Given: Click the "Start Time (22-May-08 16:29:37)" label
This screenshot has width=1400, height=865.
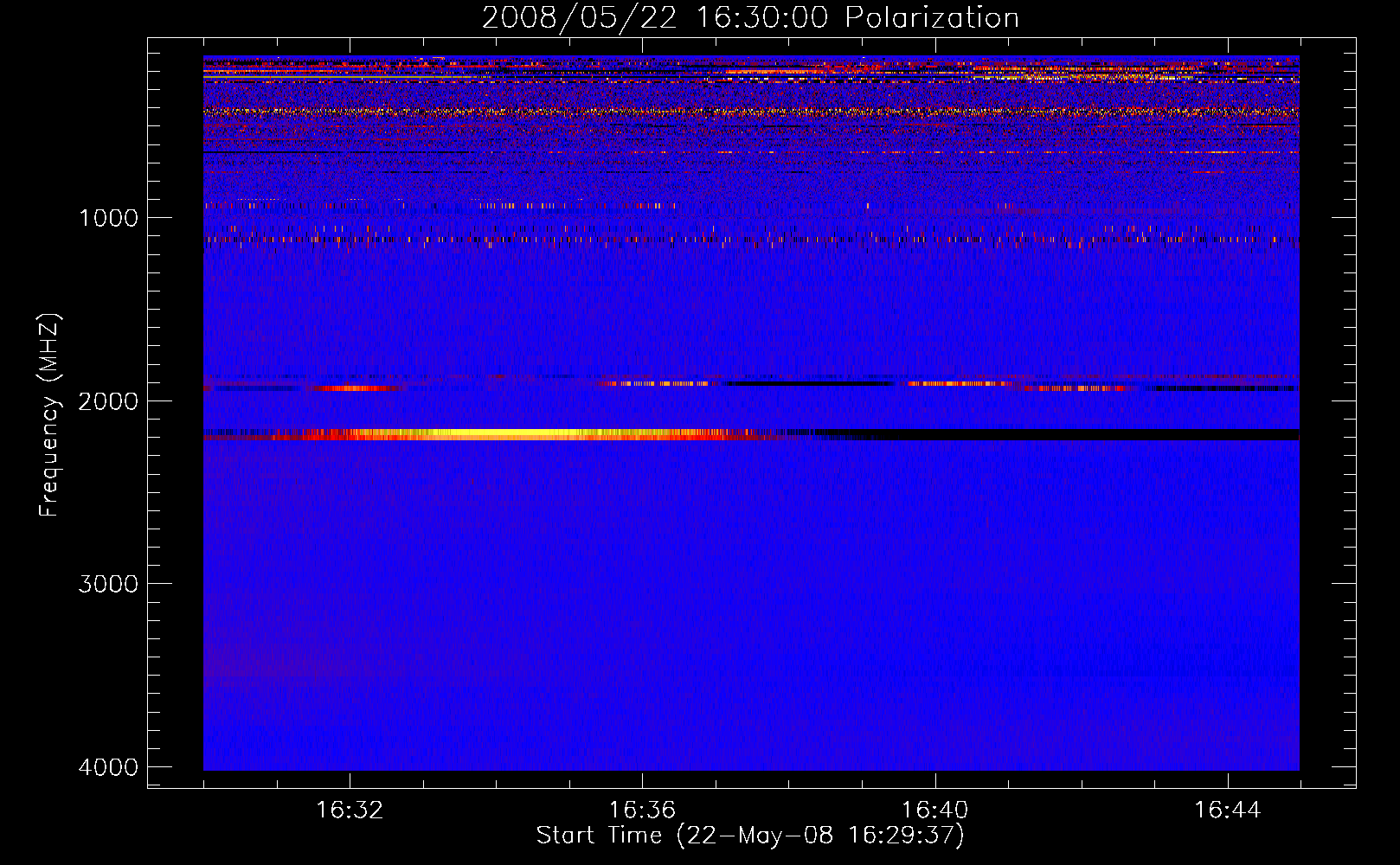Looking at the screenshot, I should 750,836.
